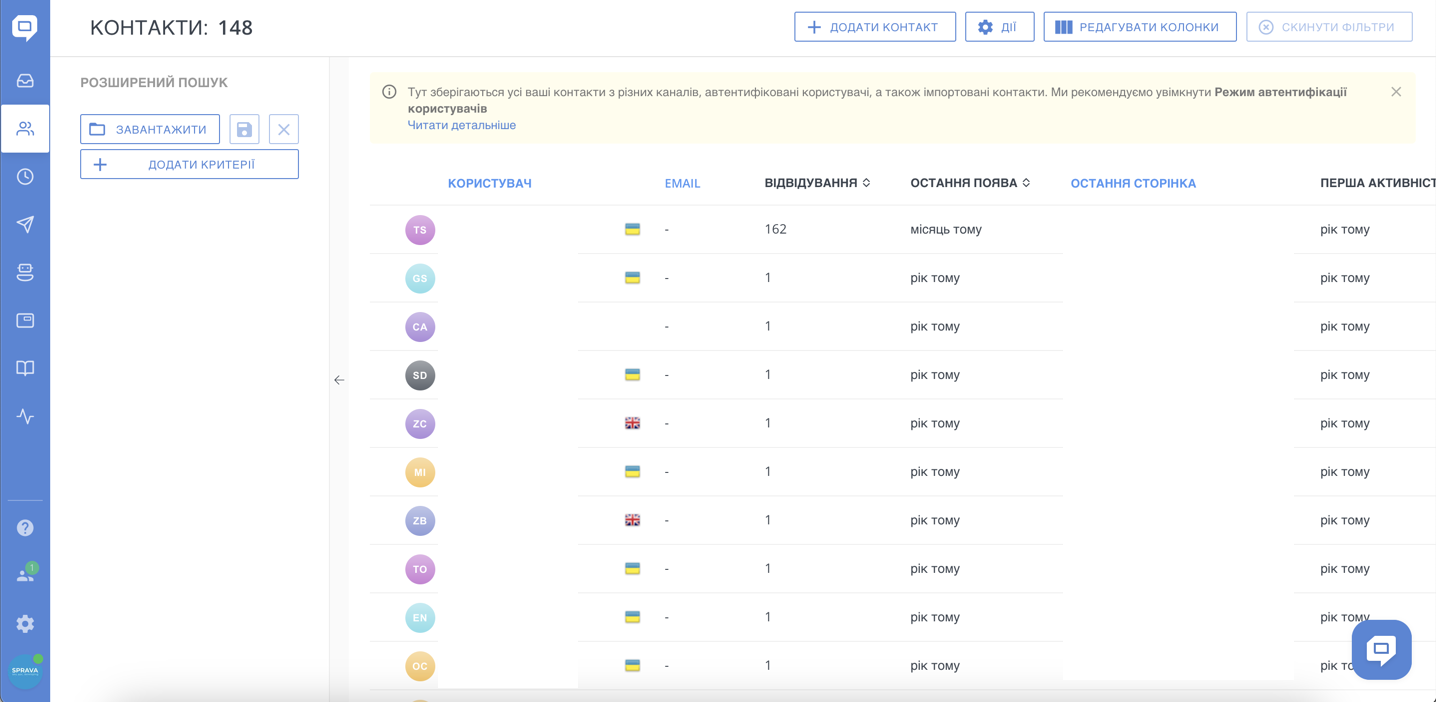Open analytics pulse icon in sidebar

pos(25,416)
